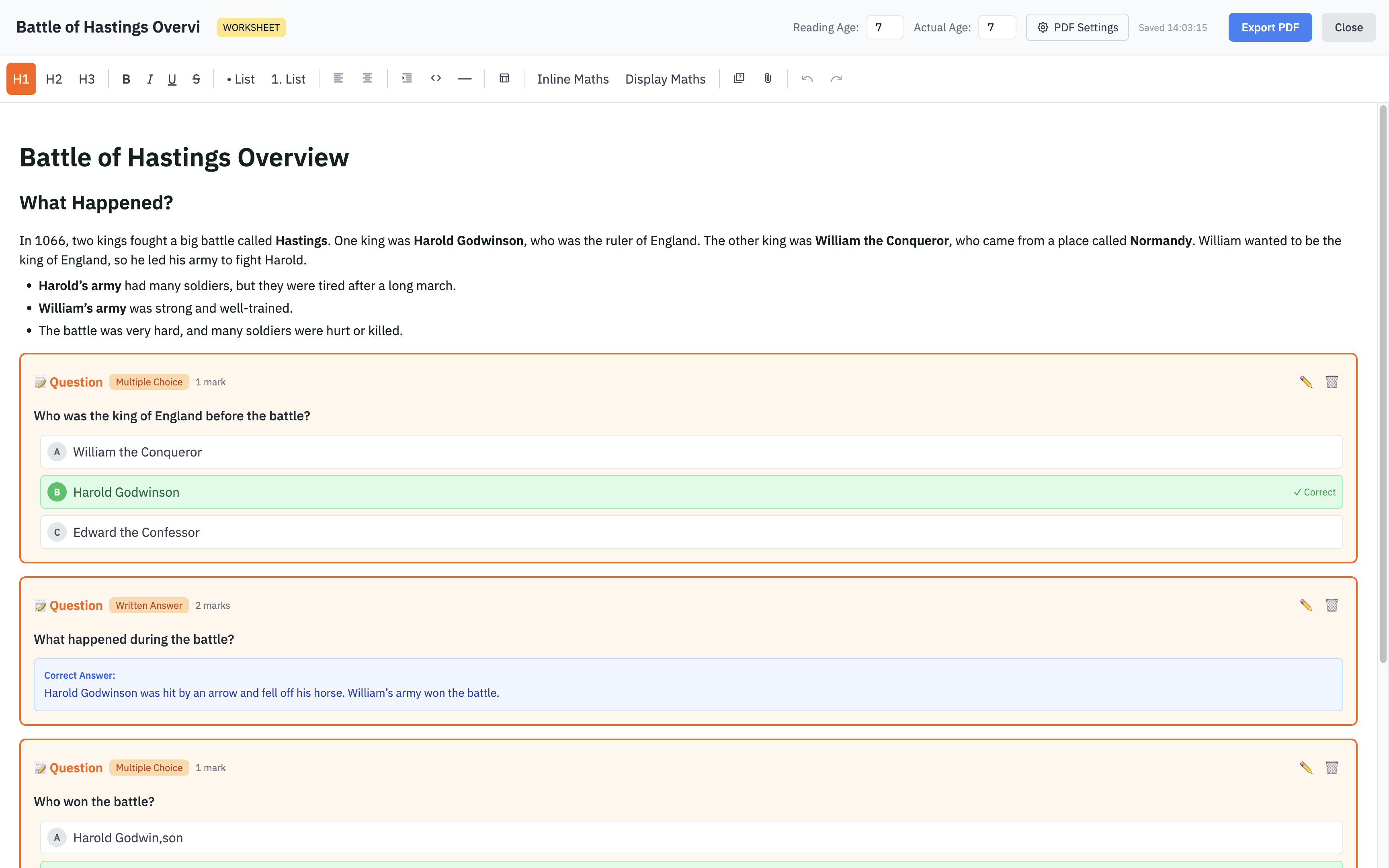This screenshot has width=1389, height=868.
Task: Redo the last change
Action: [836, 79]
